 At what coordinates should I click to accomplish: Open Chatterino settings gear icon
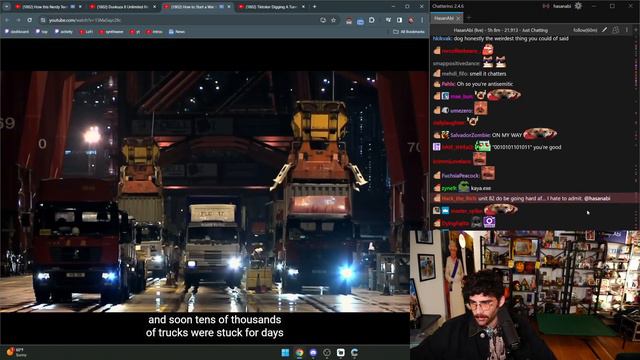(x=578, y=6)
